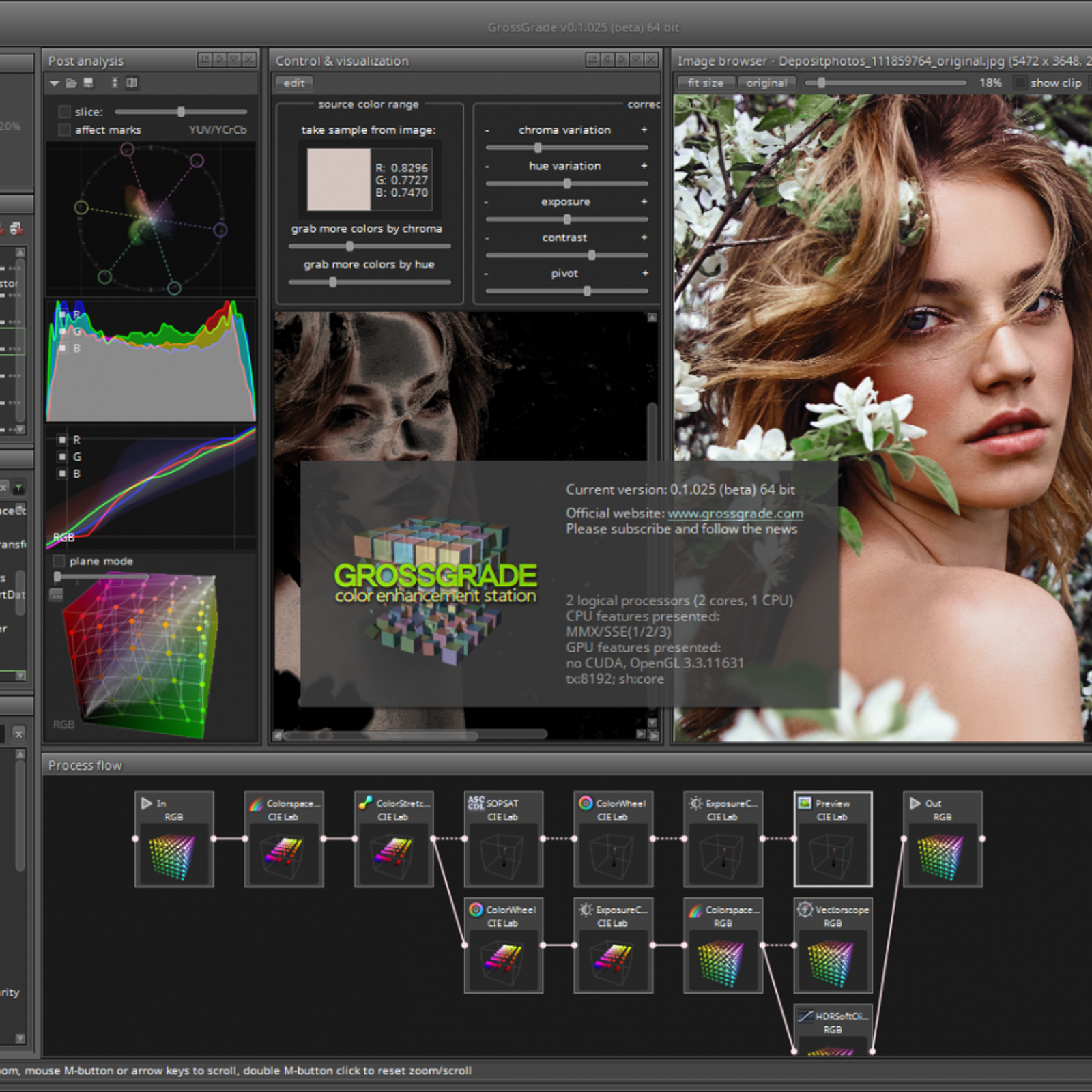
Task: Select the ColorWheel CIE Lab node in Process flow
Action: [612, 839]
